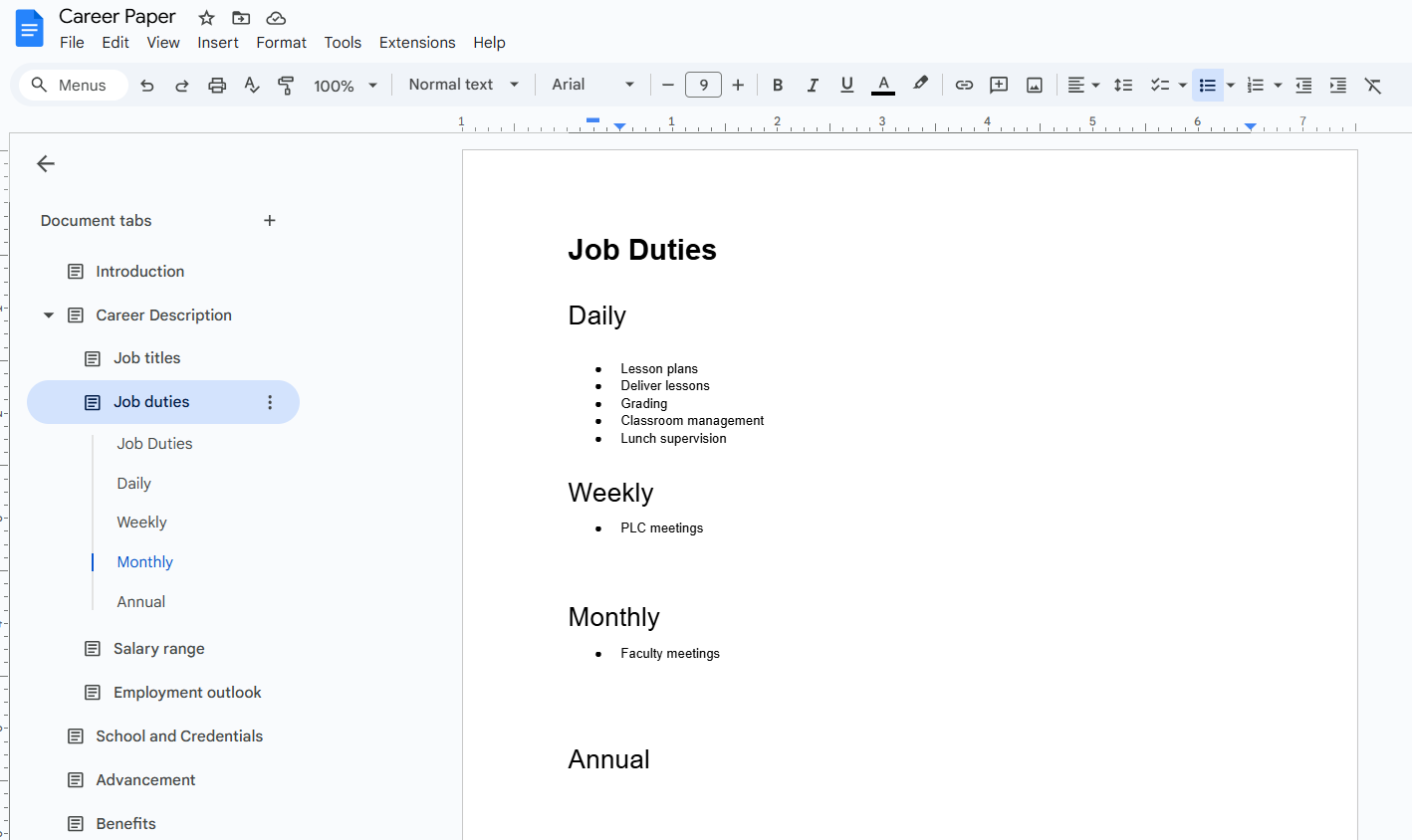
Task: Open the Extensions menu
Action: 417,43
